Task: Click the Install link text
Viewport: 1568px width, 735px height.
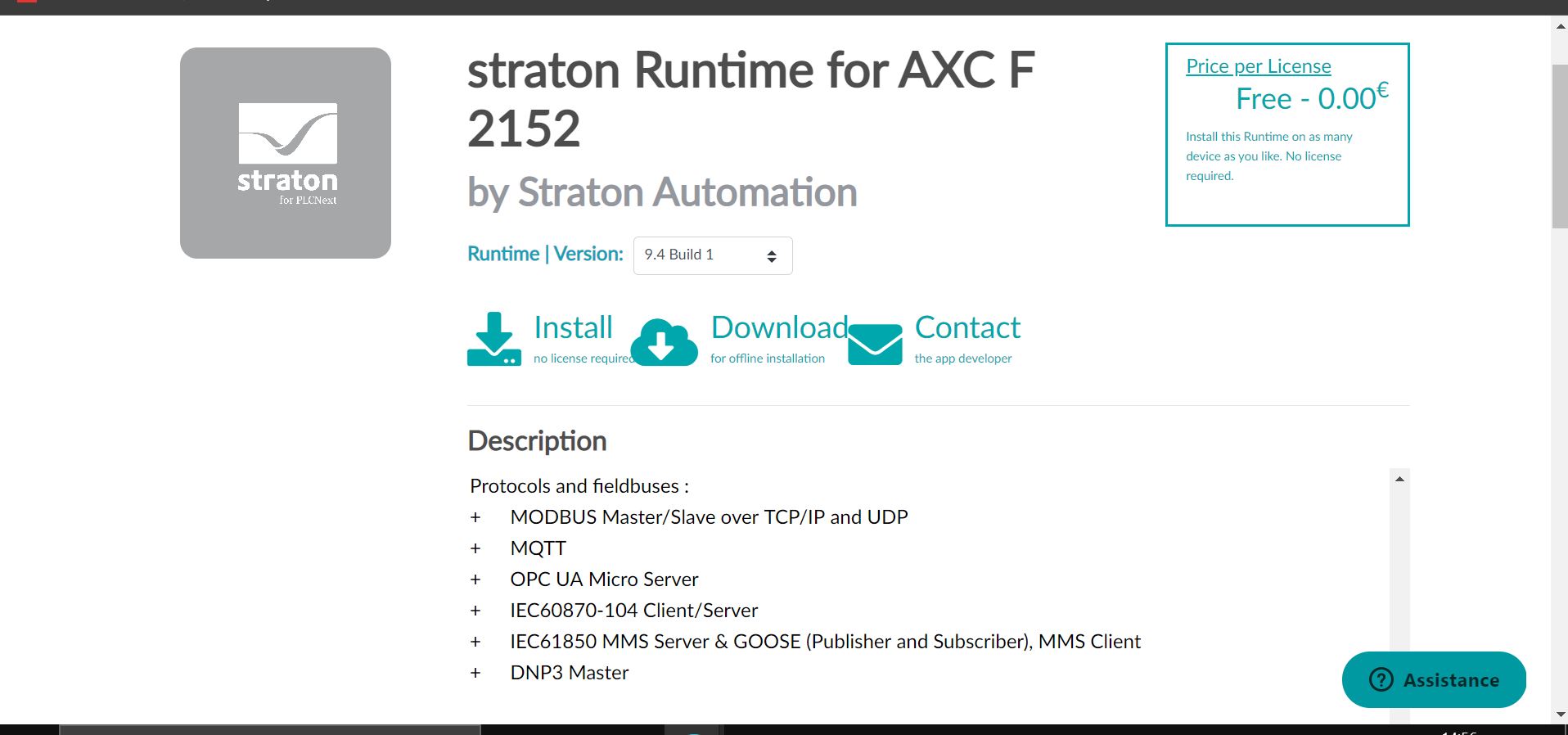Action: coord(573,327)
